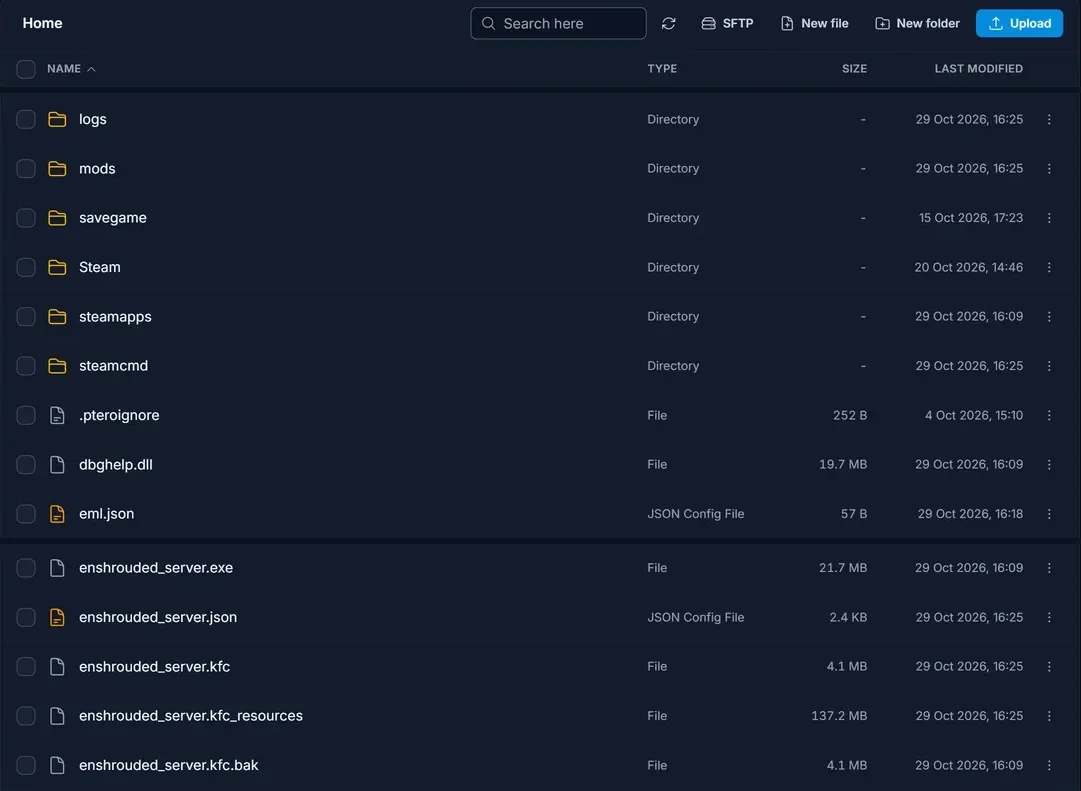The width and height of the screenshot is (1081, 791).
Task: Check the eml.json file checkbox
Action: coord(26,514)
